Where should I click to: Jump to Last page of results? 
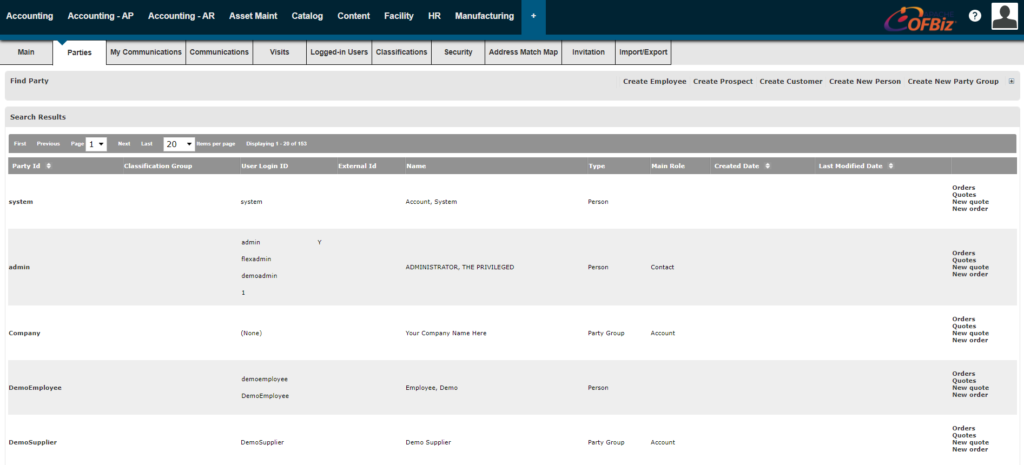[x=147, y=144]
